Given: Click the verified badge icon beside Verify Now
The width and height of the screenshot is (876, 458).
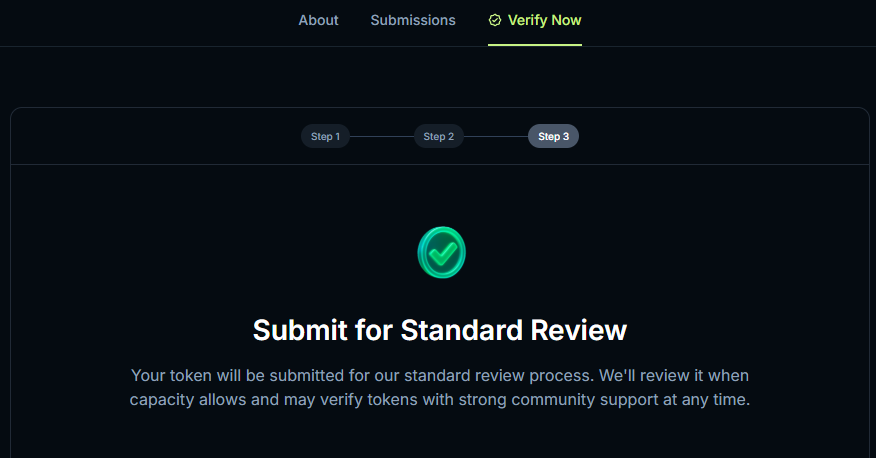Looking at the screenshot, I should pos(495,20).
